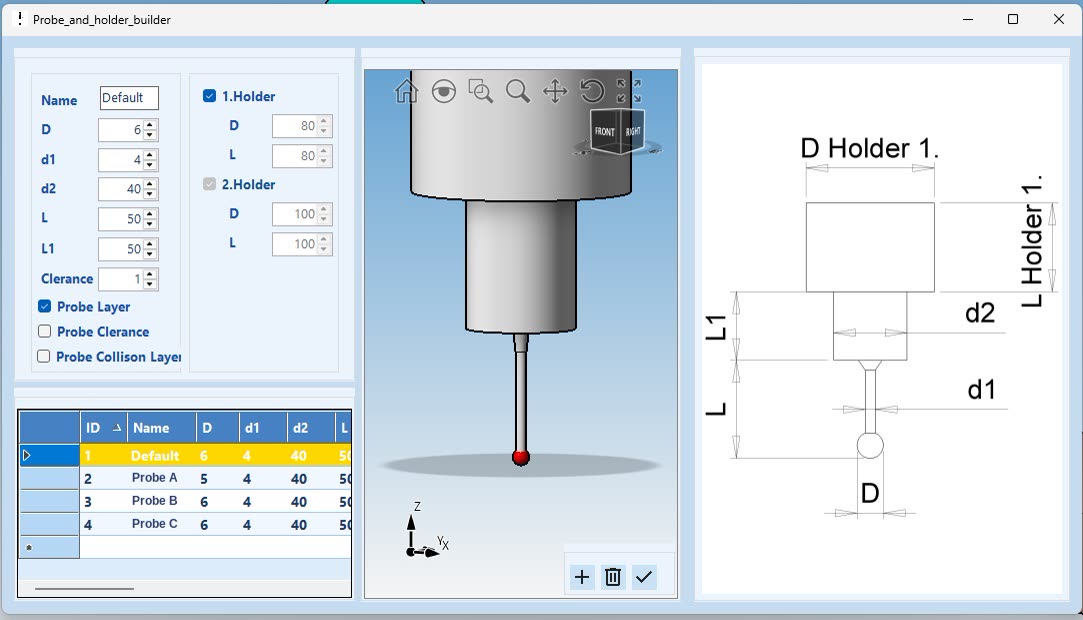Image resolution: width=1083 pixels, height=620 pixels.
Task: Click the 1.Holder L field
Action: click(x=302, y=156)
